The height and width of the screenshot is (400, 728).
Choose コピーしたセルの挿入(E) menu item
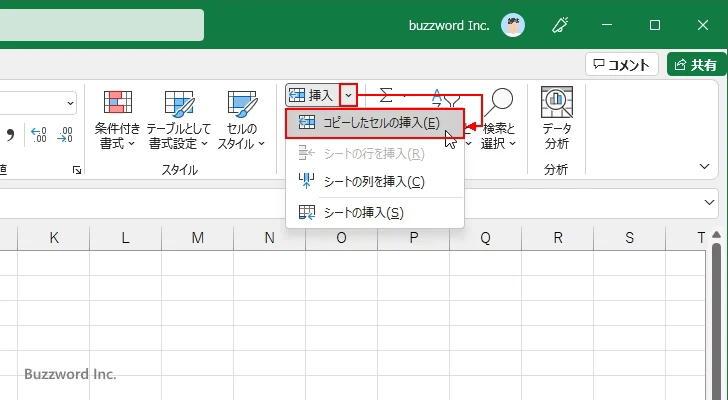click(x=375, y=123)
